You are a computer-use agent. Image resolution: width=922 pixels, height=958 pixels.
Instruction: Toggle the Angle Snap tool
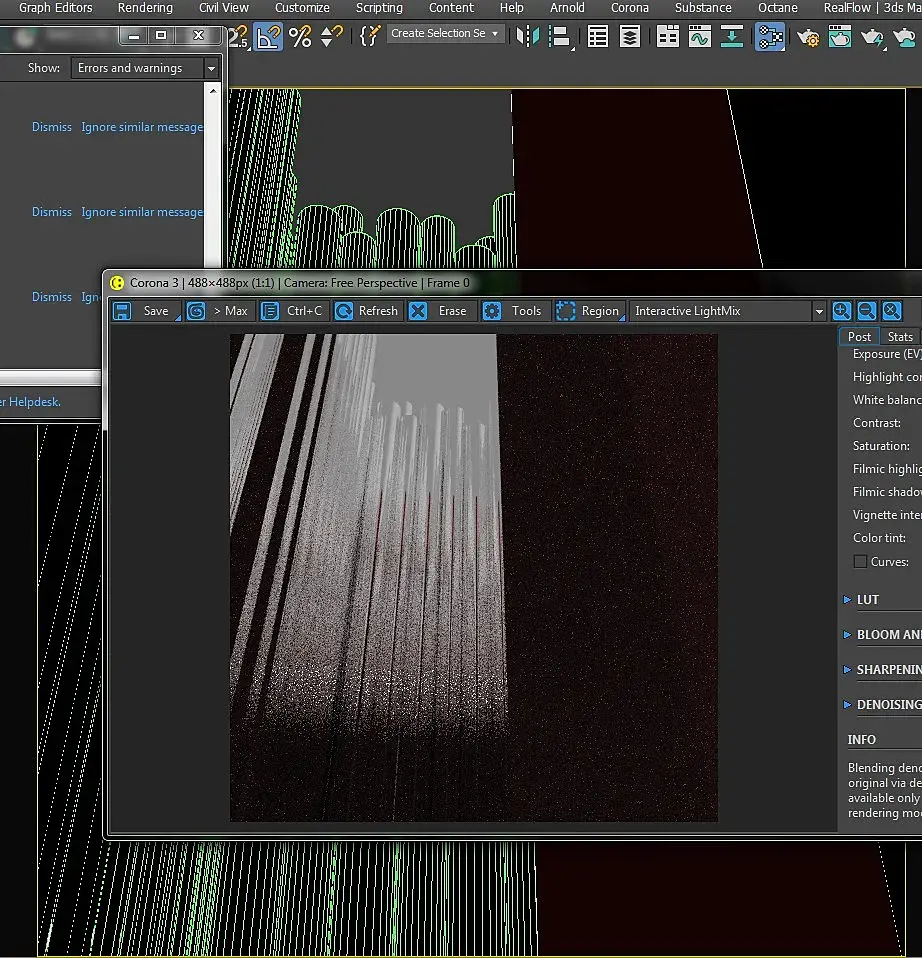[x=268, y=37]
